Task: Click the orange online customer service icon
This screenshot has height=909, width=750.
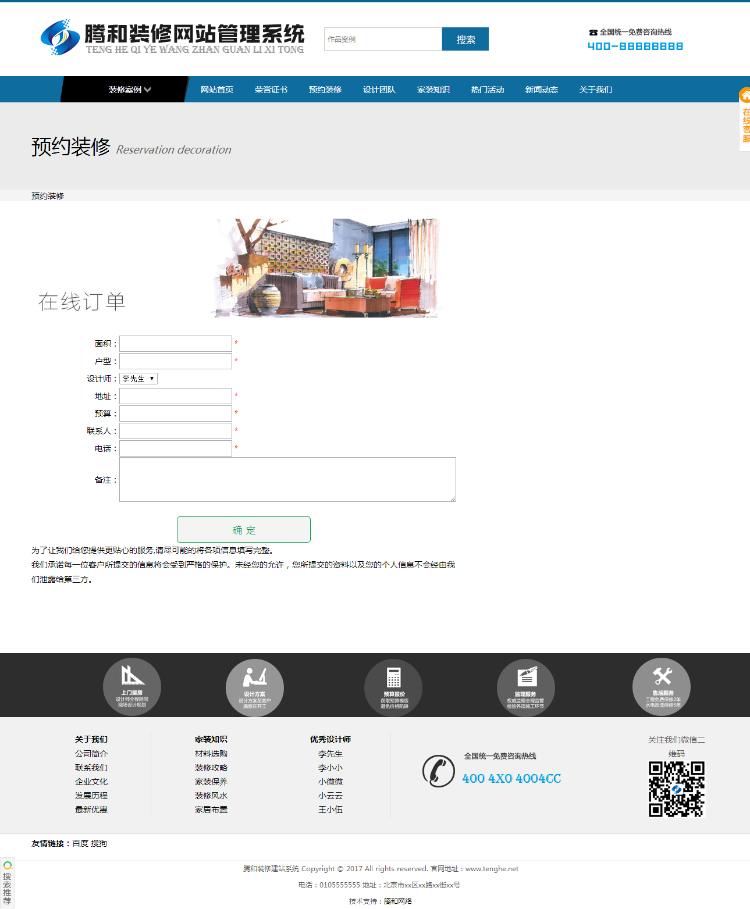Action: [745, 96]
